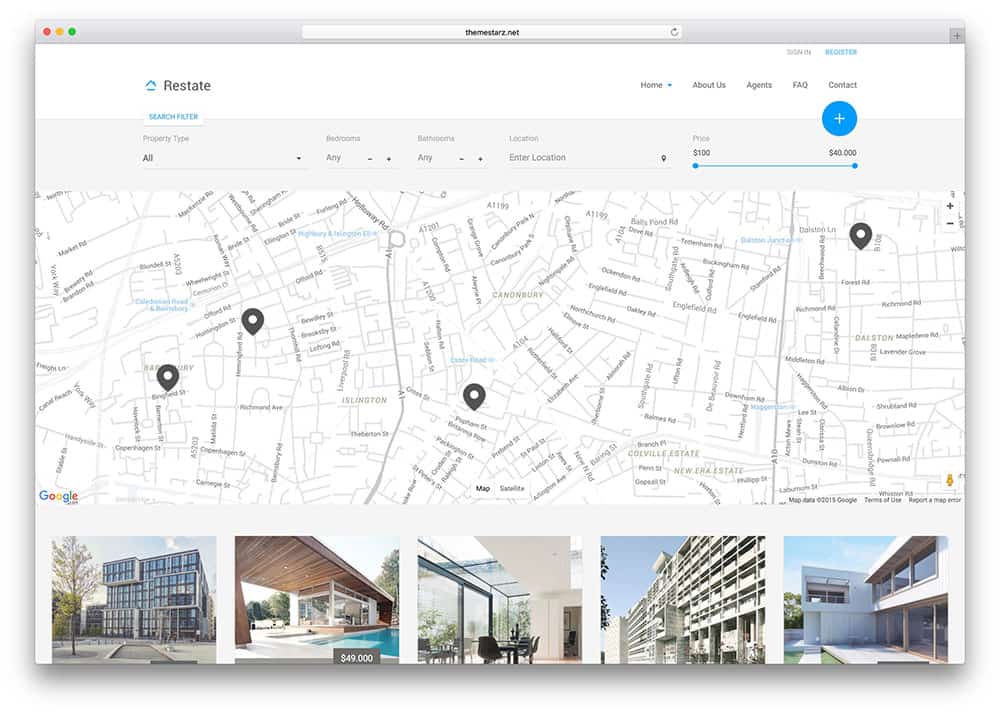This screenshot has width=1000, height=714.
Task: Click the $100 minimum price value
Action: point(702,153)
